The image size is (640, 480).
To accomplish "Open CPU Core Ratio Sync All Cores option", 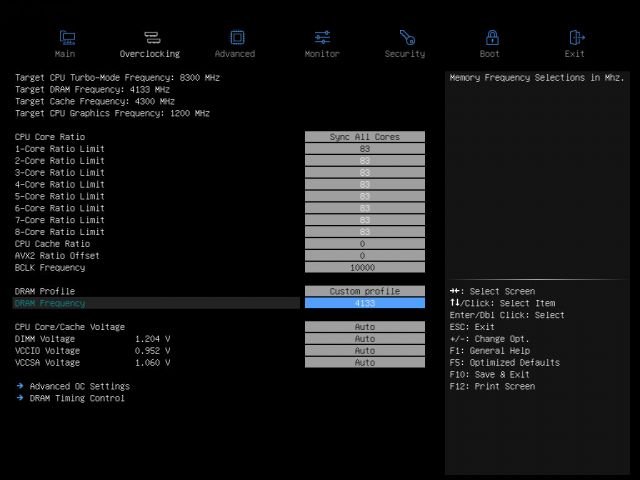I will [365, 137].
